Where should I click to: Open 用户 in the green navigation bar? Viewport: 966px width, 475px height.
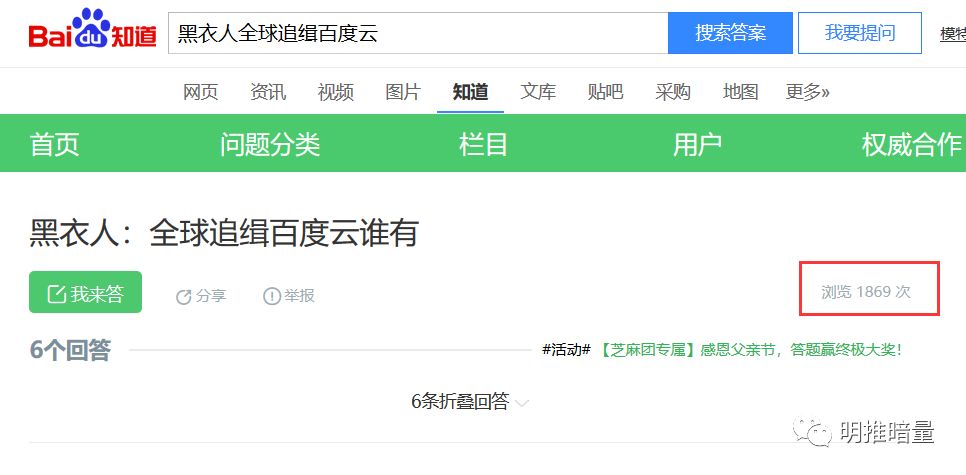(x=697, y=144)
